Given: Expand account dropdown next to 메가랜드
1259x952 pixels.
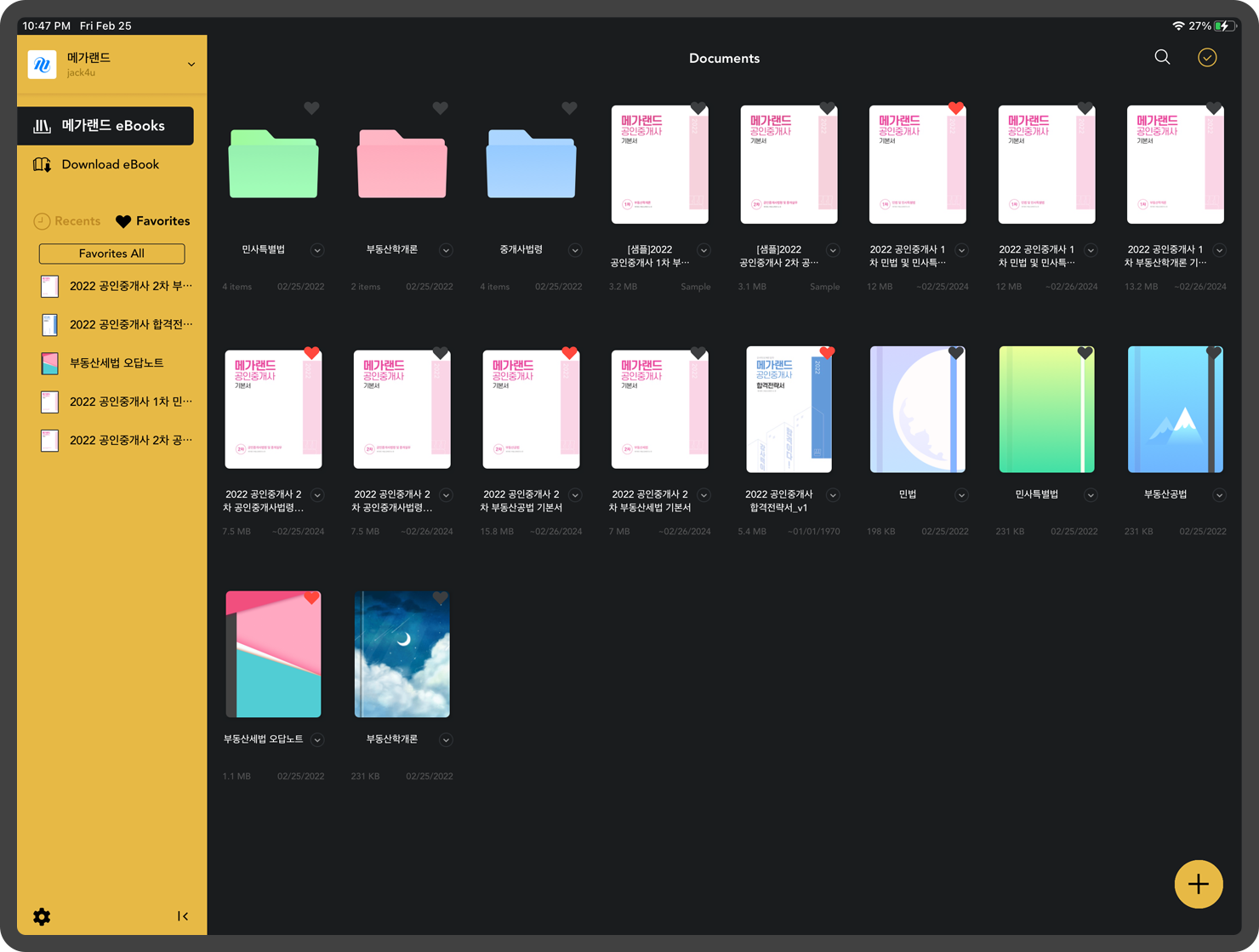Looking at the screenshot, I should click(x=191, y=65).
